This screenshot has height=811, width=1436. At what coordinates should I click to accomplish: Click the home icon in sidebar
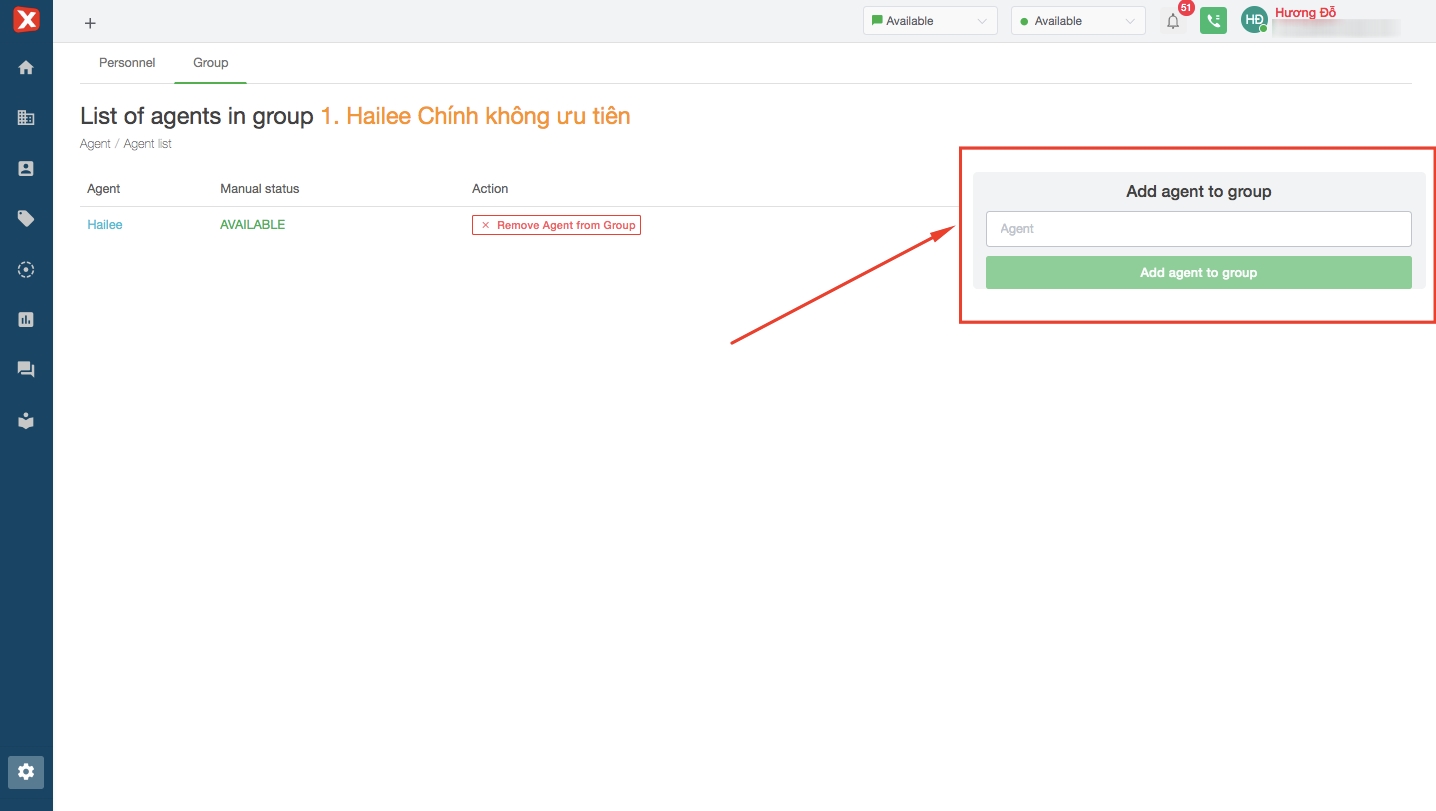coord(26,68)
